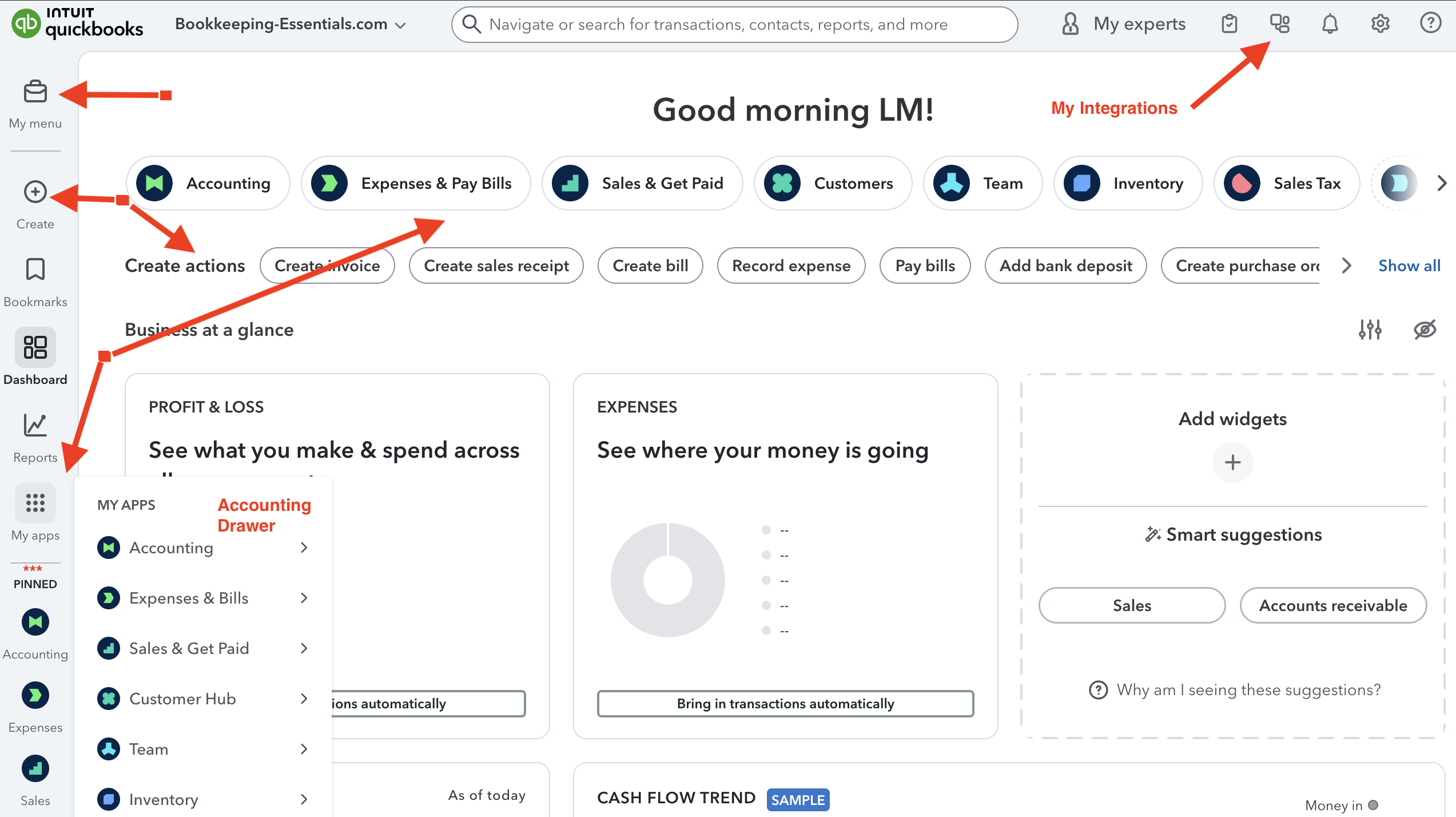Select the Accounts receivable smart suggestion
1456x817 pixels.
click(1332, 605)
